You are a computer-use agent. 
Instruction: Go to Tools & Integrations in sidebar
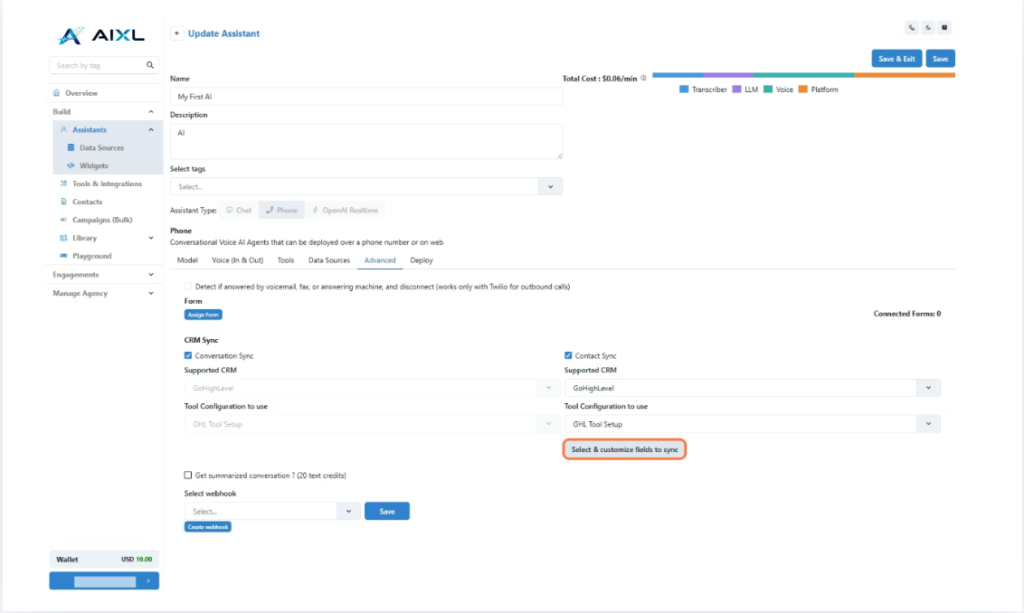(x=106, y=184)
